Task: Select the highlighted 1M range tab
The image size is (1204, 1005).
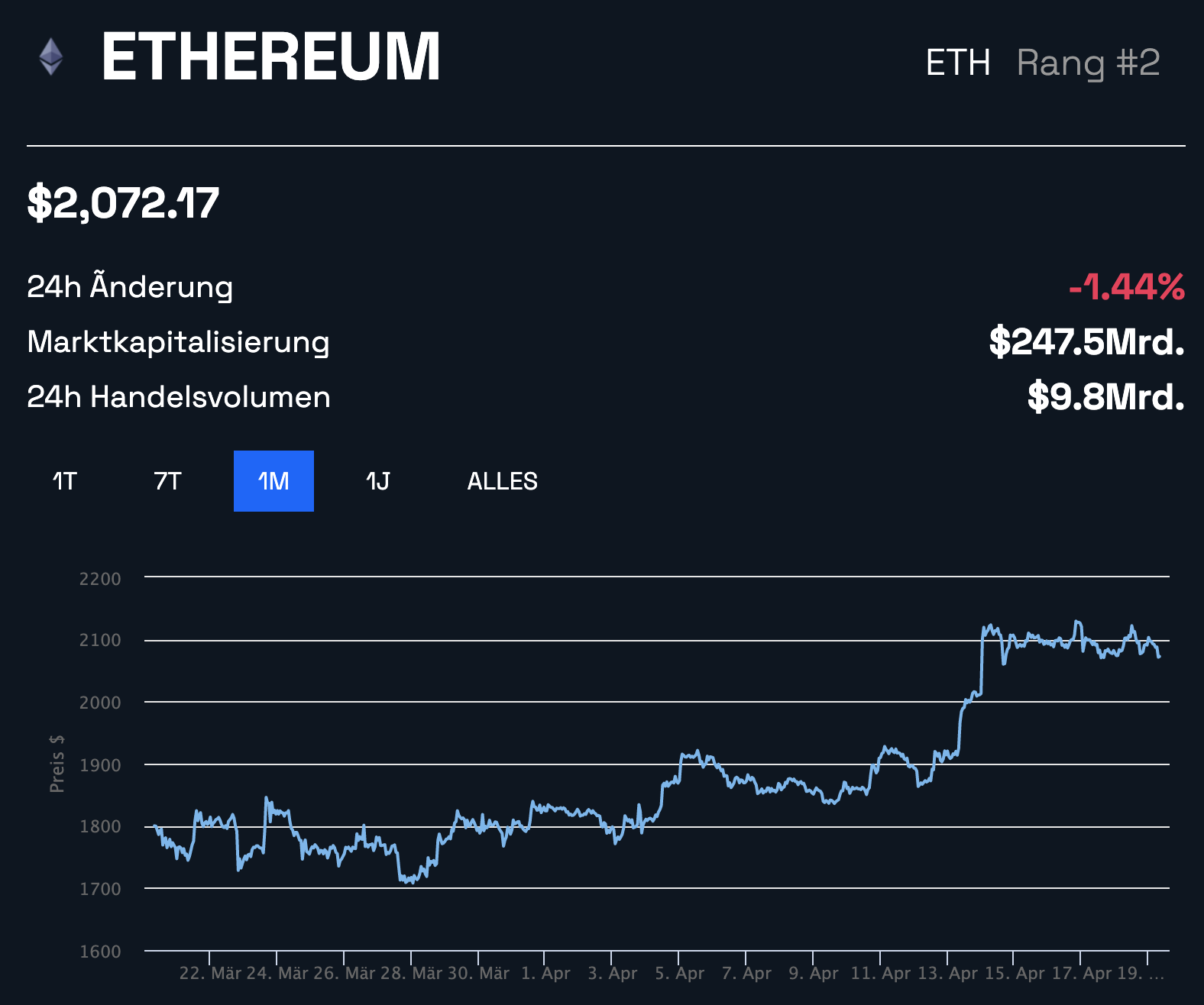Action: pyautogui.click(x=273, y=481)
